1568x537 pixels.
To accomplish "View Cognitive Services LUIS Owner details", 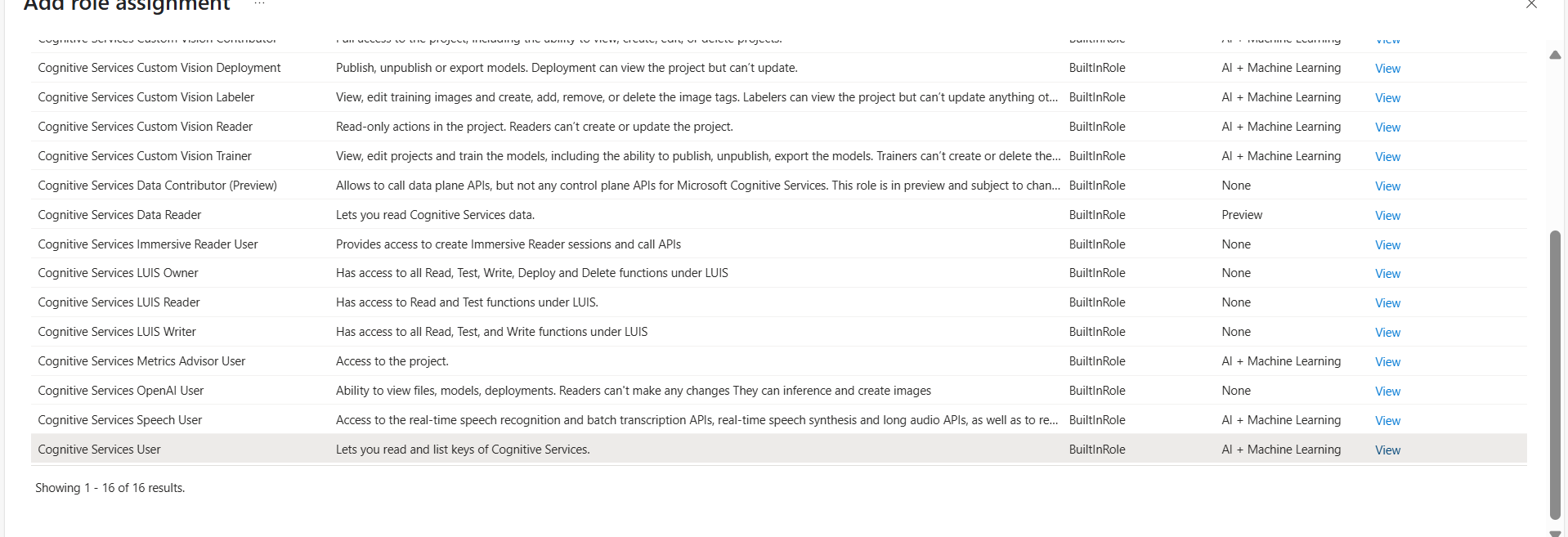I will pyautogui.click(x=1387, y=274).
